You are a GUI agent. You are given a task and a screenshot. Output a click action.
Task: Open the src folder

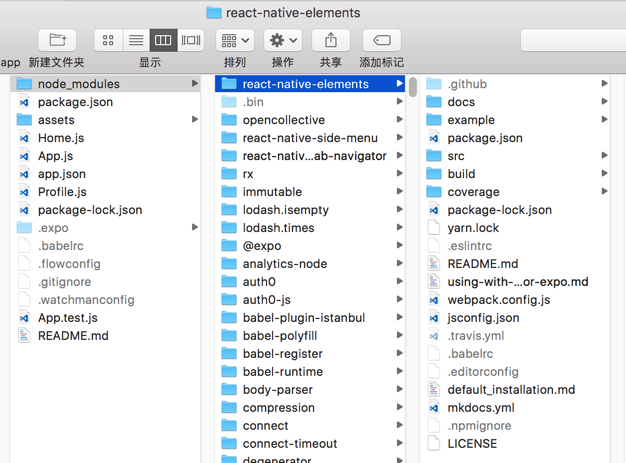pyautogui.click(x=515, y=156)
